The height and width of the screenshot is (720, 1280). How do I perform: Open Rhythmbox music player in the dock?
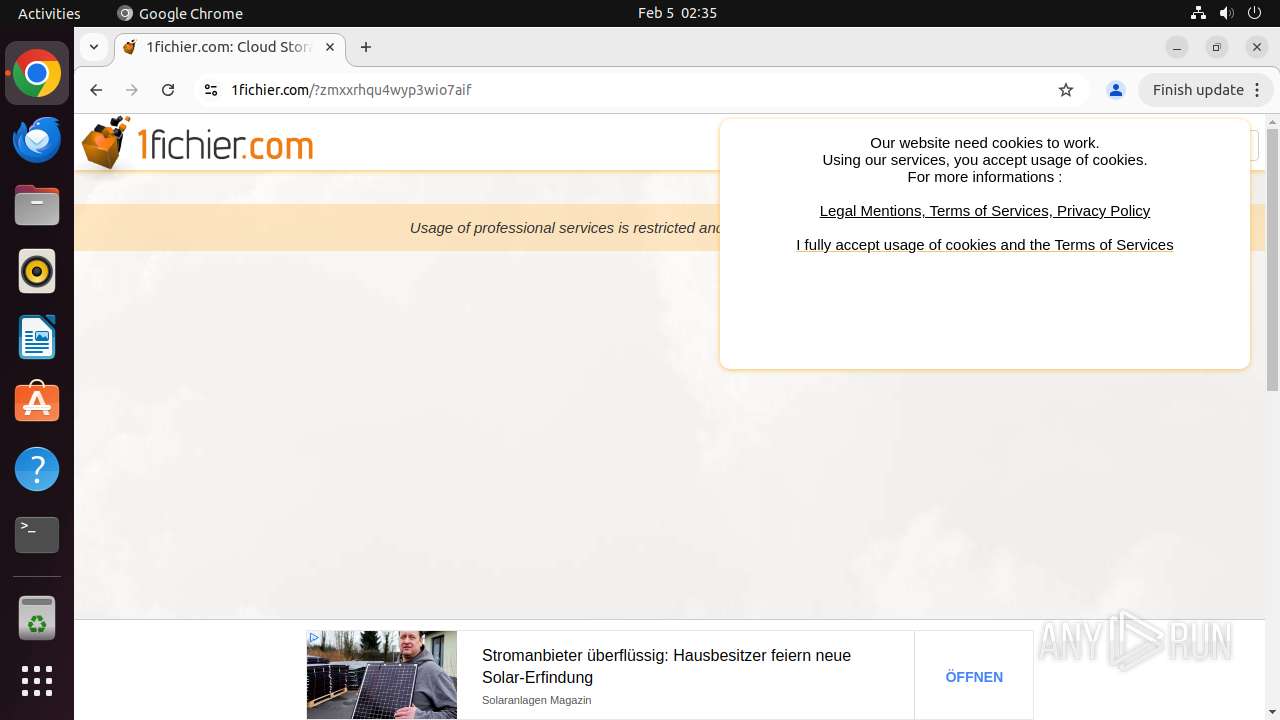(x=37, y=272)
